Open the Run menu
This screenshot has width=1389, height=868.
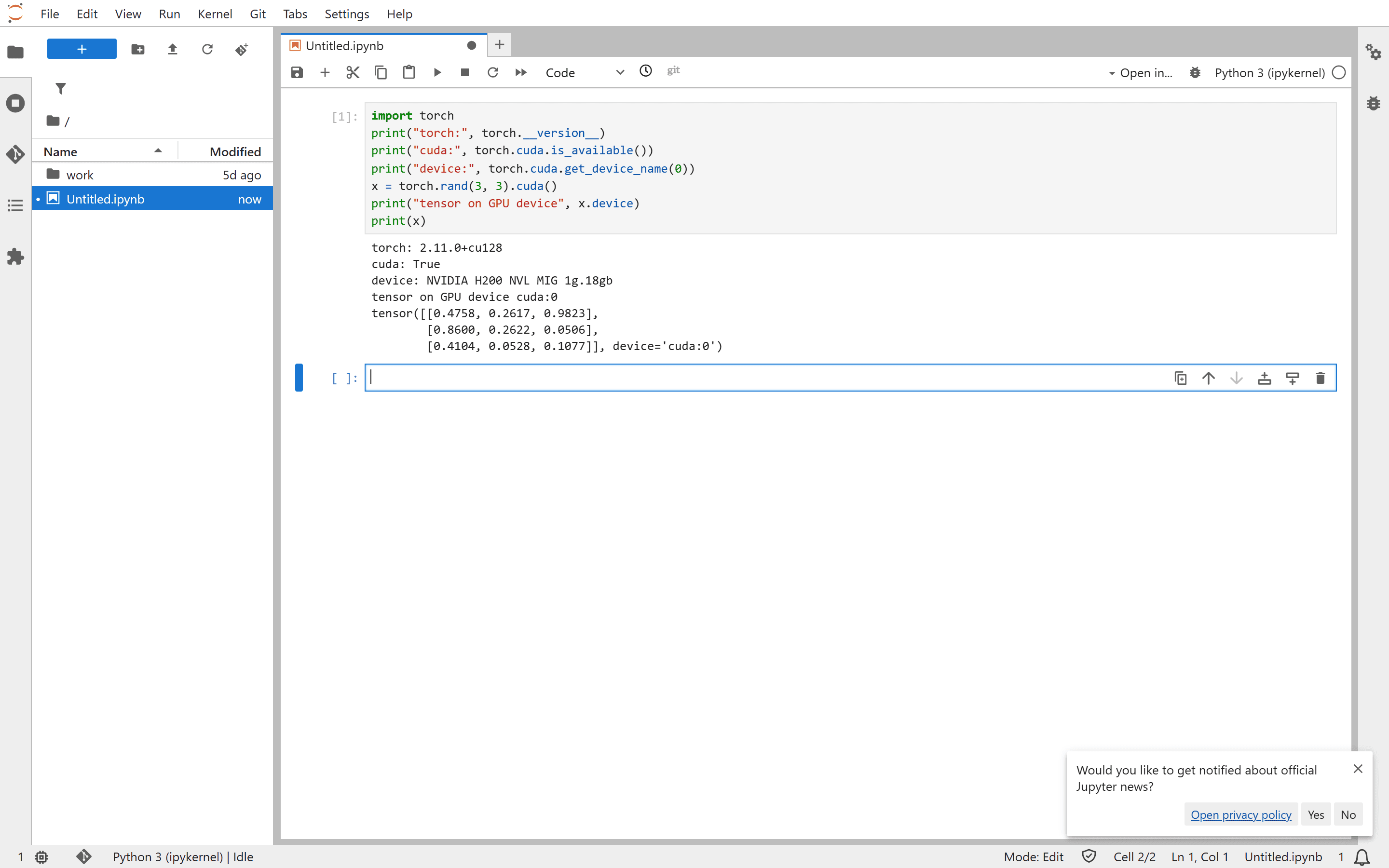tap(169, 14)
